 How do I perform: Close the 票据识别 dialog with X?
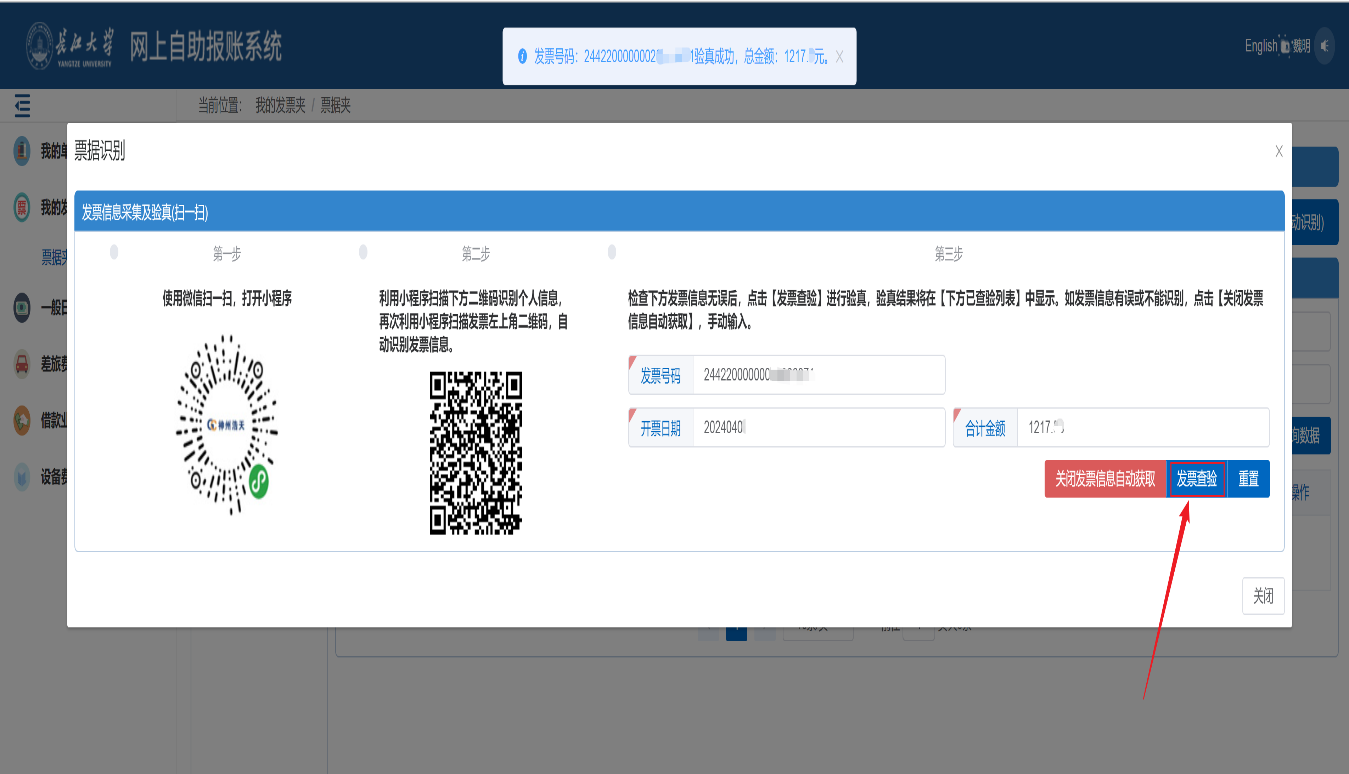1278,152
